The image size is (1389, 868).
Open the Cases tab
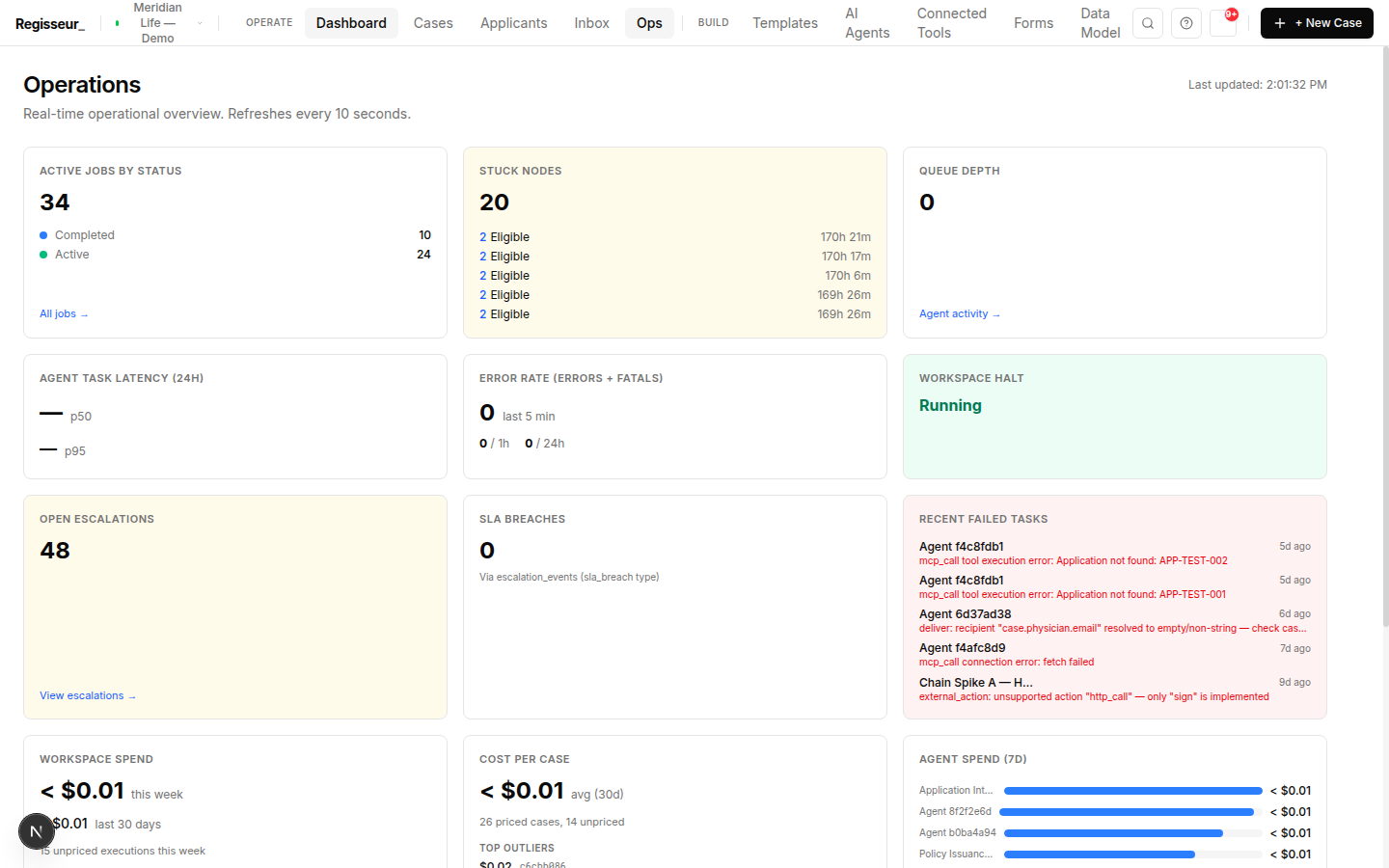(433, 23)
